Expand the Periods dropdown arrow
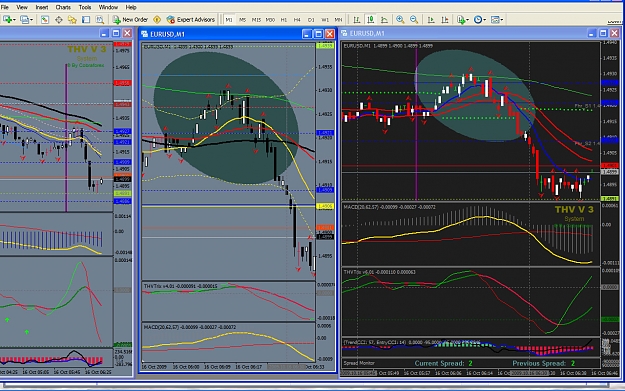Screen dimensions: 625x391 (485, 20)
